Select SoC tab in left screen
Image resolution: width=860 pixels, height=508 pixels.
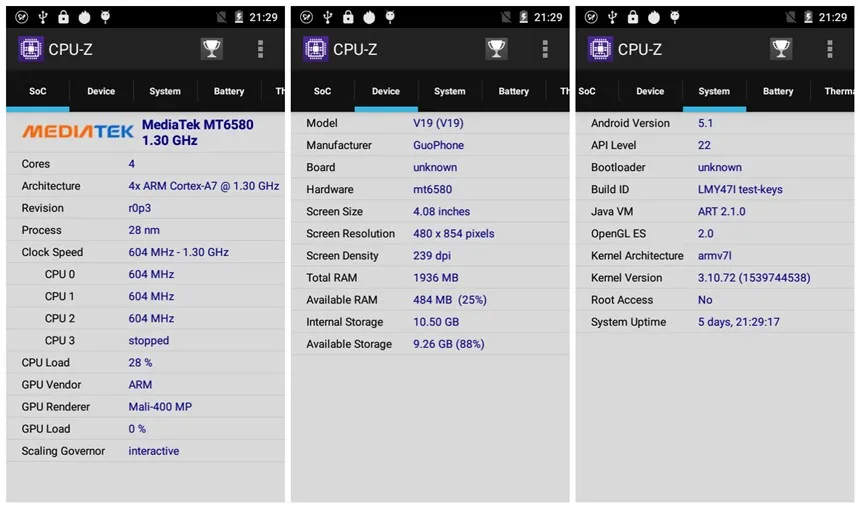tap(37, 91)
